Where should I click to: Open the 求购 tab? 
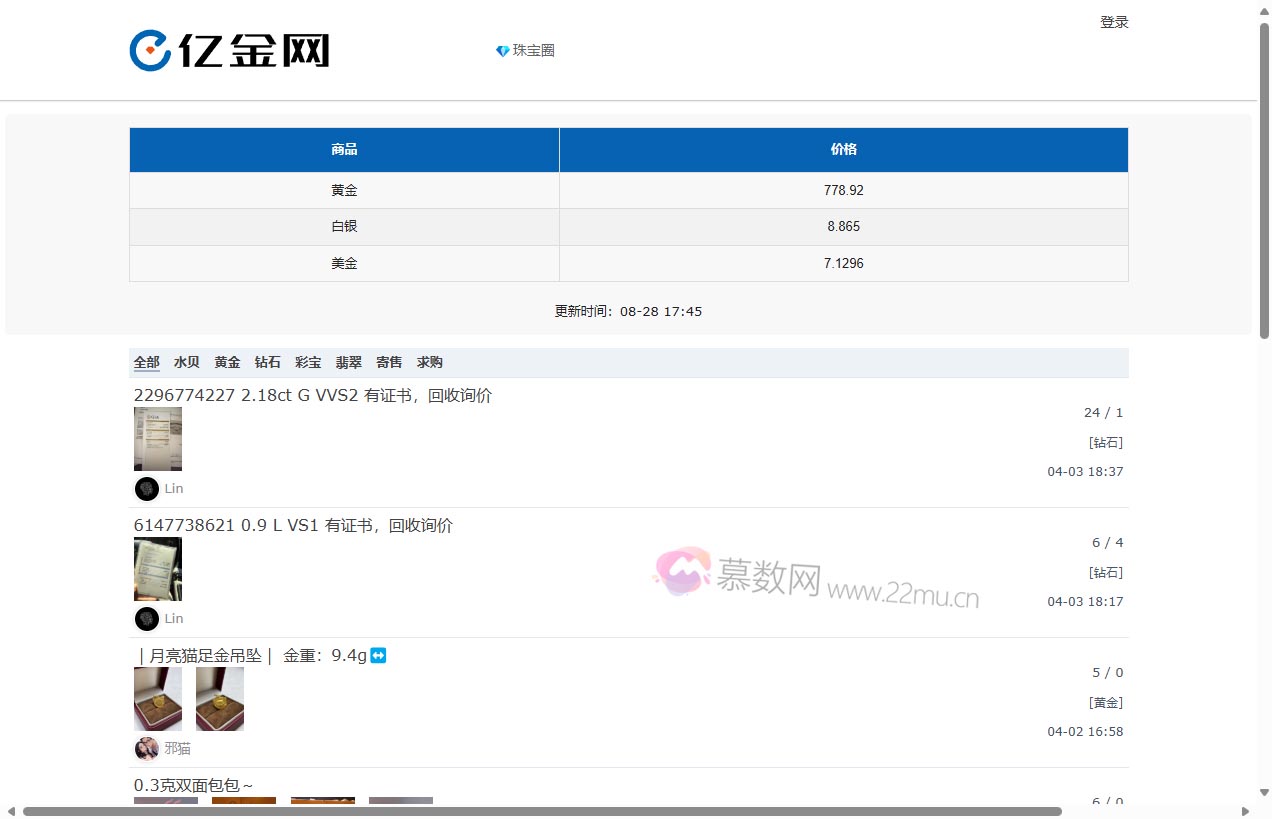click(x=430, y=362)
